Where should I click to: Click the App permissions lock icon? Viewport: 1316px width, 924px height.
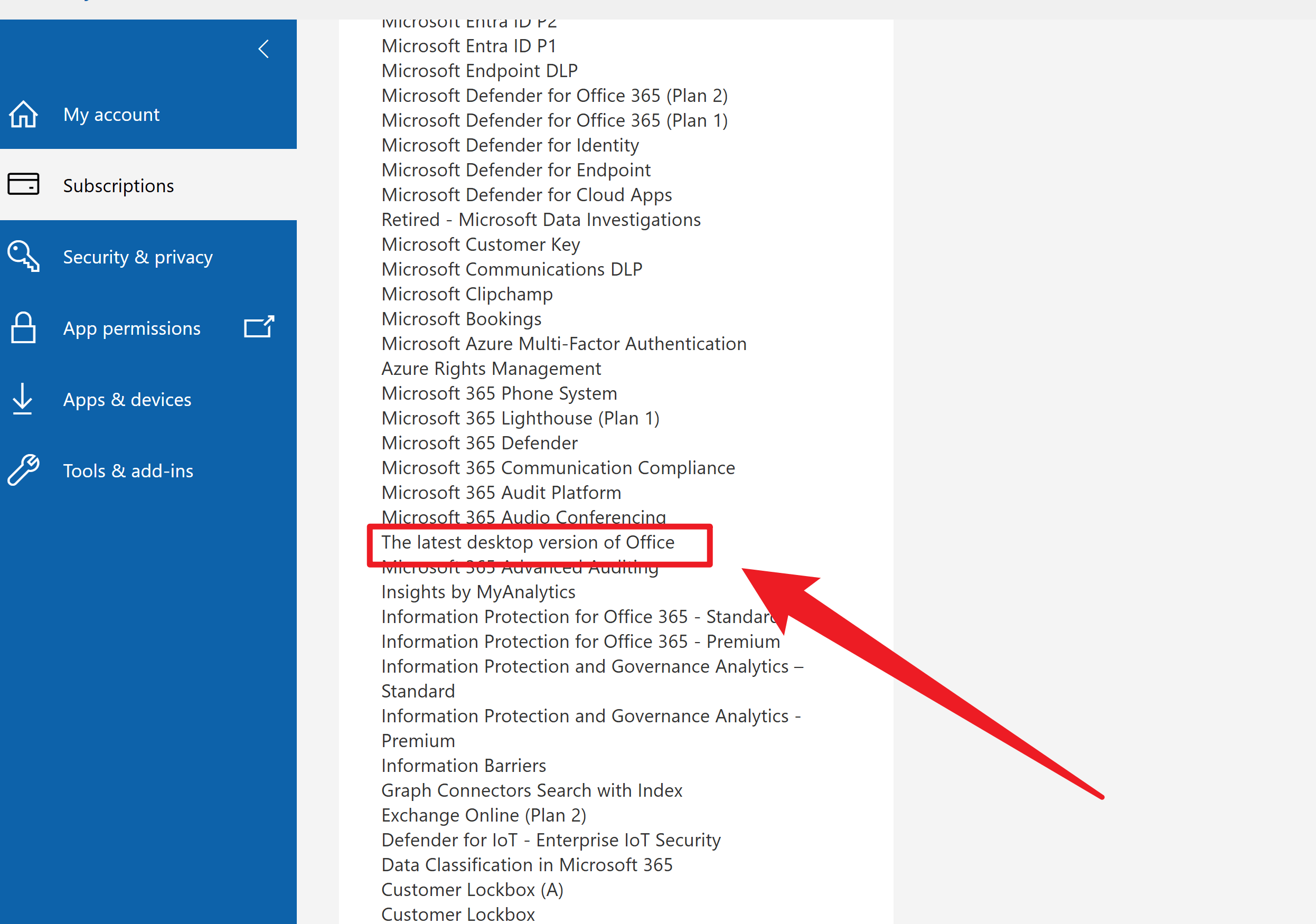(23, 328)
